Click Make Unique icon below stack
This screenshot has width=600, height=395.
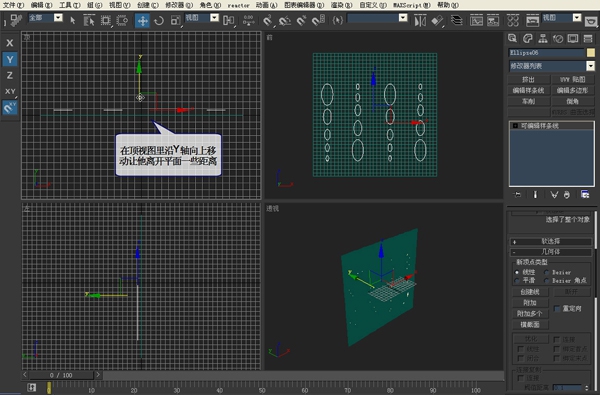pyautogui.click(x=554, y=195)
